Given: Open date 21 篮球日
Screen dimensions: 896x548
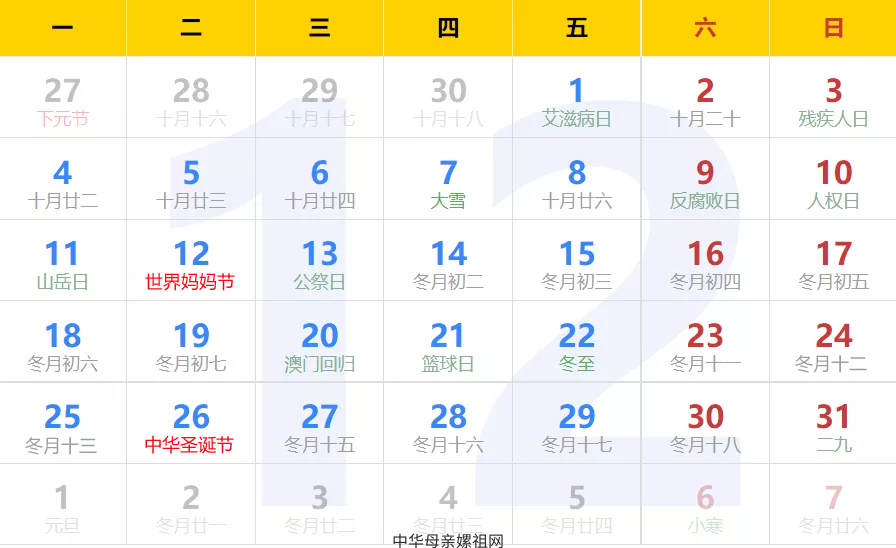Looking at the screenshot, I should tap(448, 342).
